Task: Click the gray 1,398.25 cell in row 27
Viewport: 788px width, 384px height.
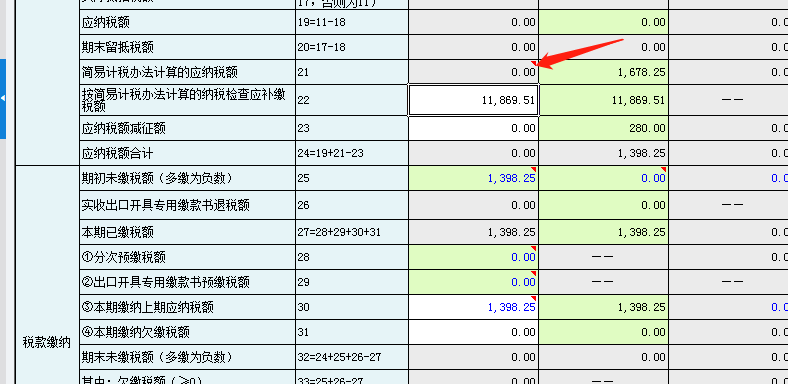Action: (x=473, y=232)
